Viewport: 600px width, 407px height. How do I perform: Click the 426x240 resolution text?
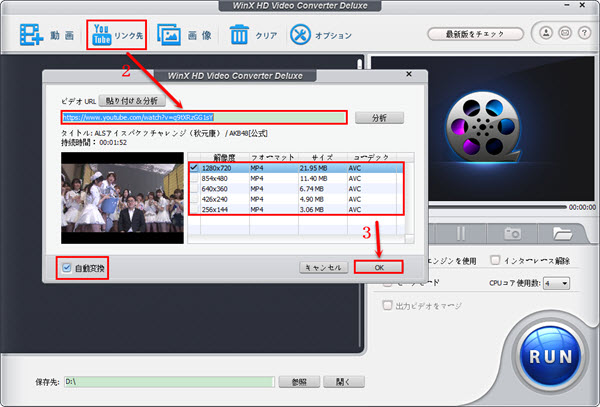coord(215,199)
